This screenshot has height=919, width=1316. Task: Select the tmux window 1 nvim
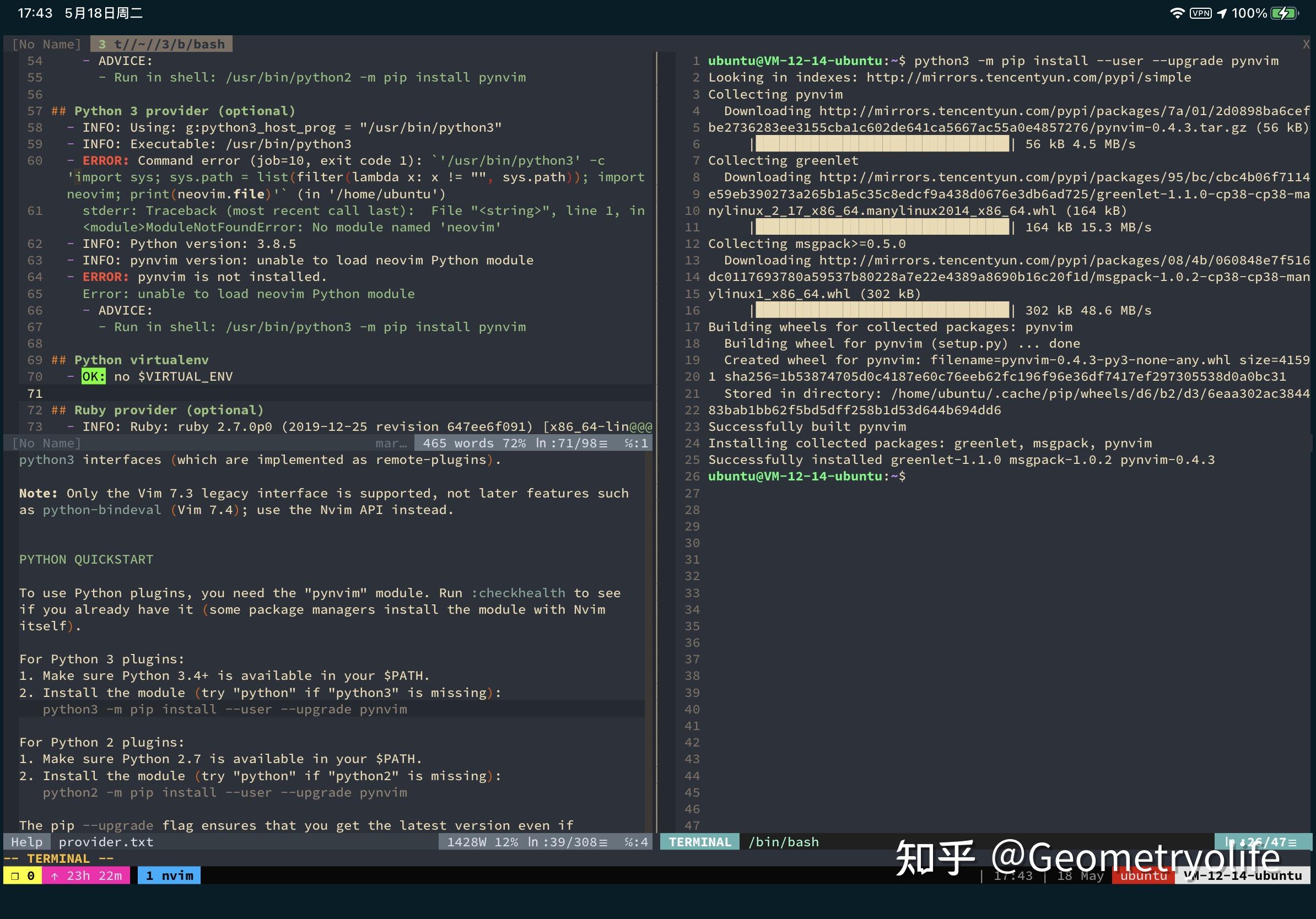(169, 875)
